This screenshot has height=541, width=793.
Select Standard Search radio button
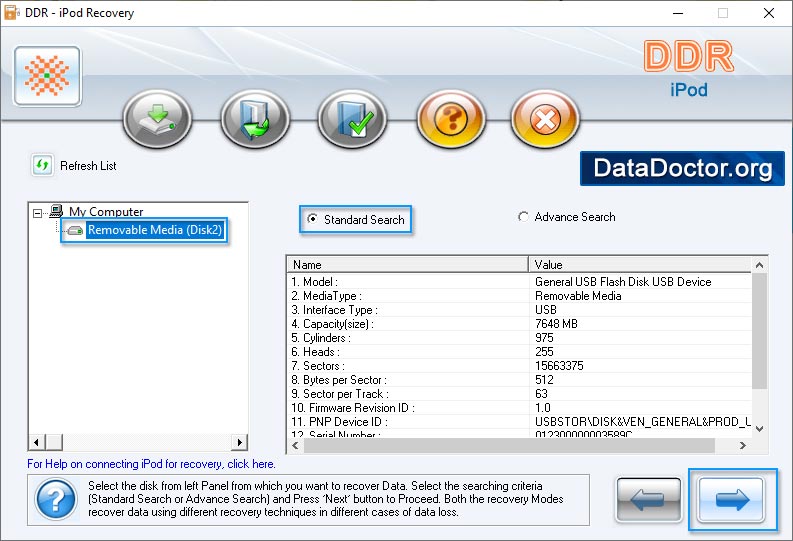313,219
